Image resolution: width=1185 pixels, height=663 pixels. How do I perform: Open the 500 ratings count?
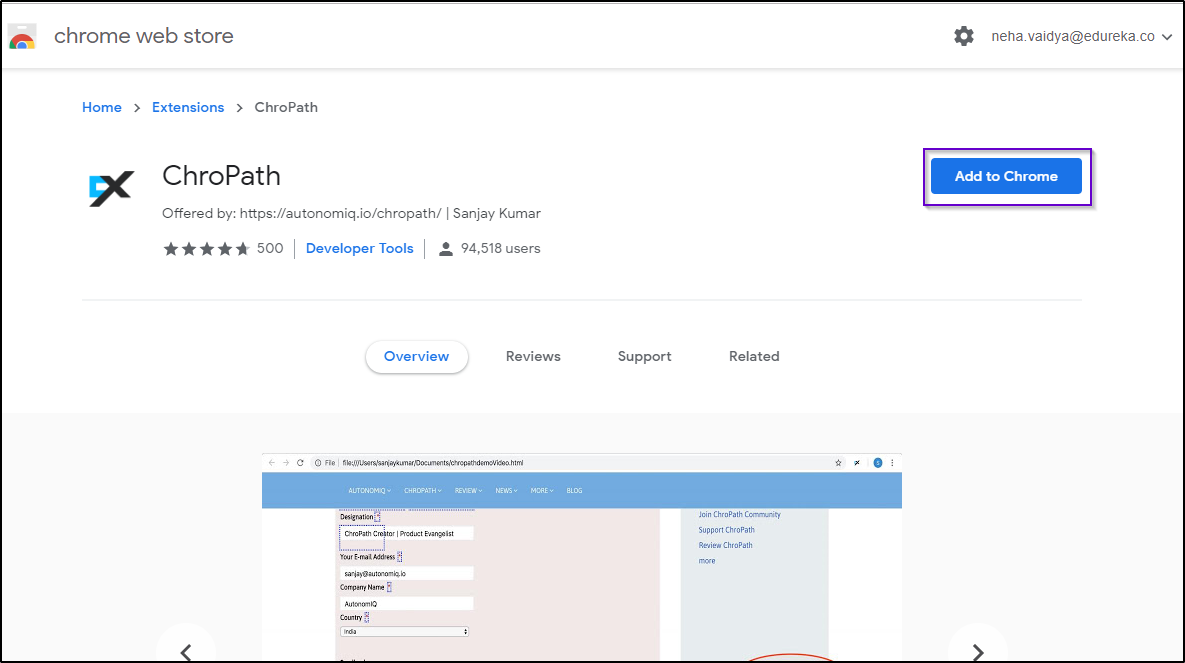(x=270, y=249)
